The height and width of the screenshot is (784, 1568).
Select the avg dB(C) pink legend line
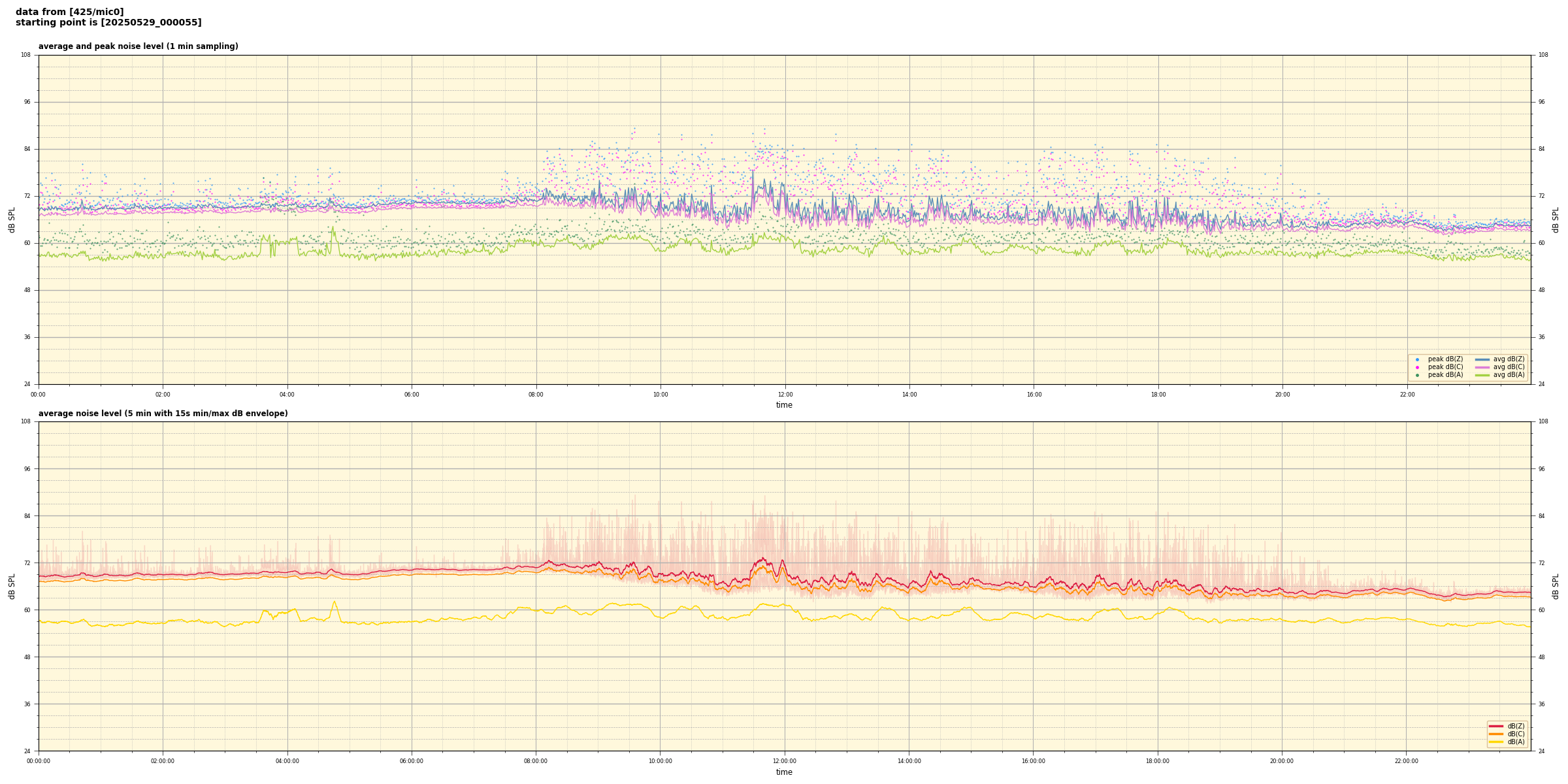coord(1482,367)
